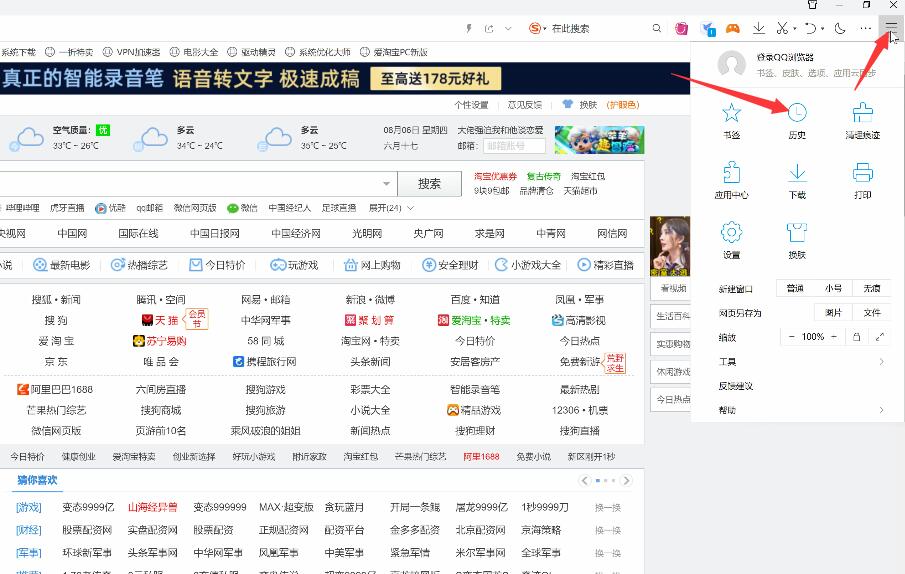The height and width of the screenshot is (574, 905).
Task: Click the 至高送178元好礼 banner button
Action: click(x=435, y=79)
